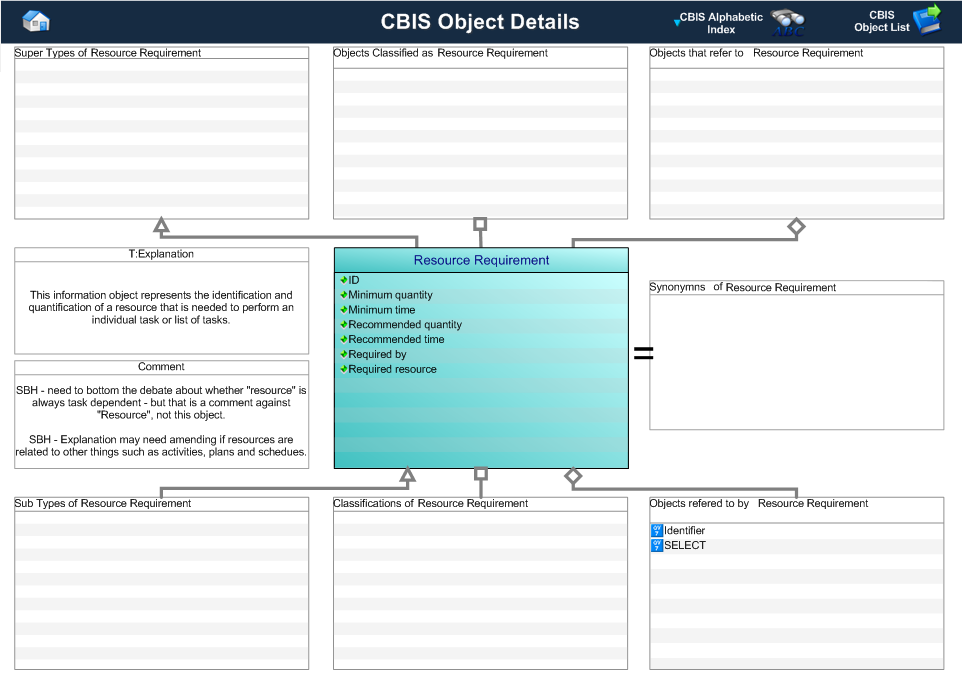The width and height of the screenshot is (963, 696).
Task: Click green arrow icon beside Minimum quantity
Action: pyautogui.click(x=343, y=295)
